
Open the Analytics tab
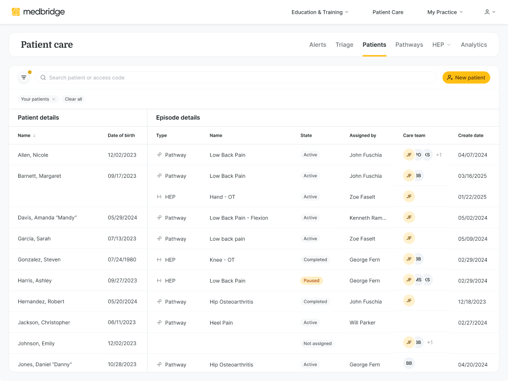[474, 45]
